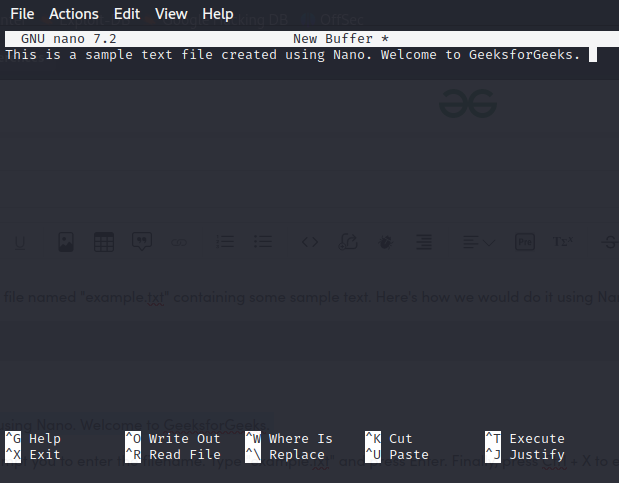Click the TΣx math formula icon in the background editor

(563, 241)
